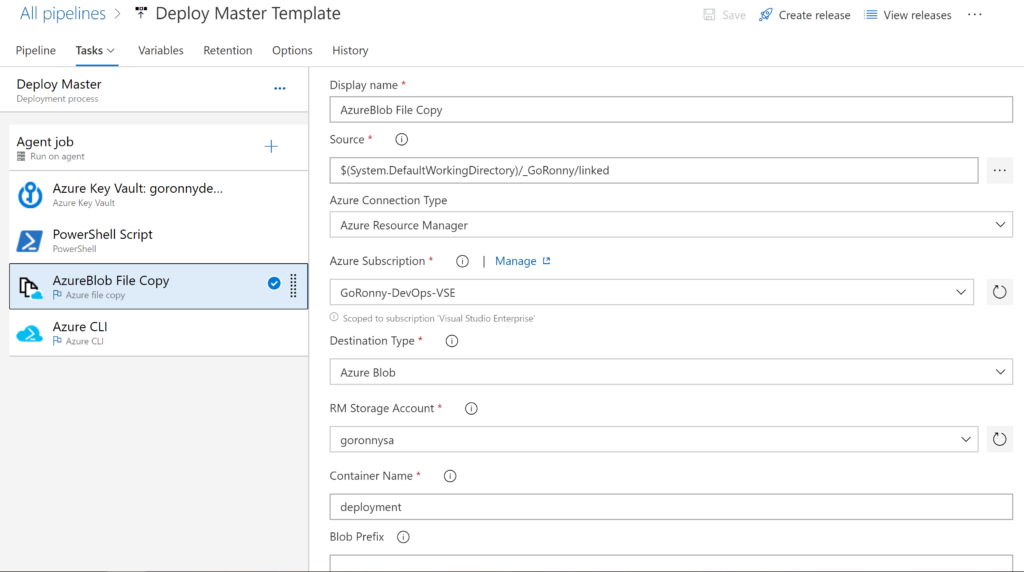
Task: Select the Azure CLI task row
Action: (159, 333)
